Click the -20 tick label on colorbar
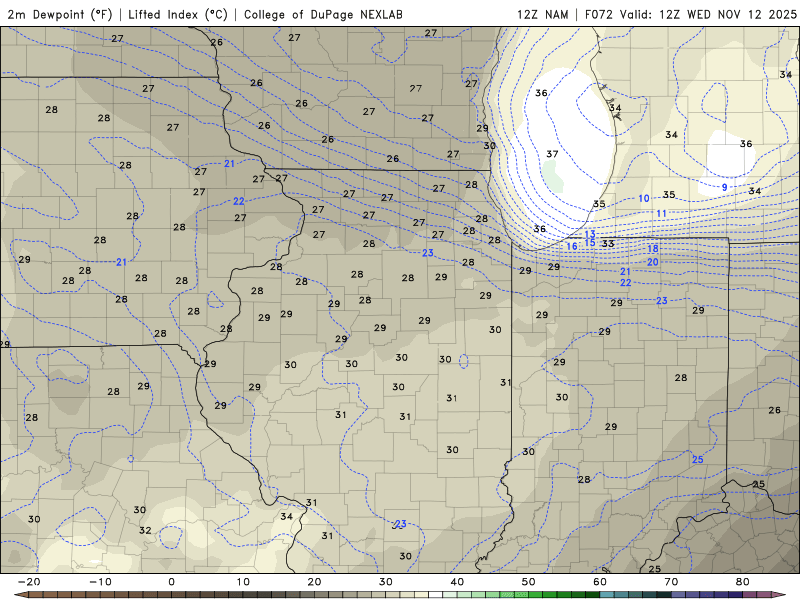The width and height of the screenshot is (800, 600). point(29,582)
